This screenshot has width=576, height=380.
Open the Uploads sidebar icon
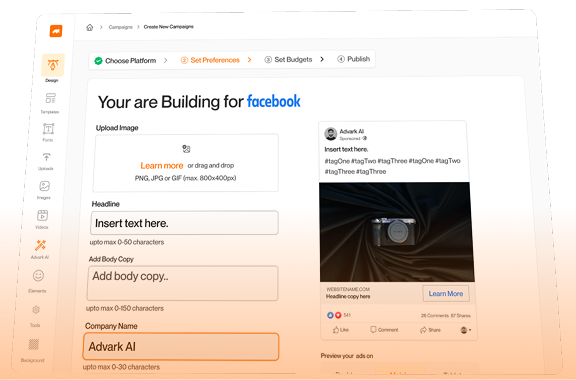[x=46, y=157]
